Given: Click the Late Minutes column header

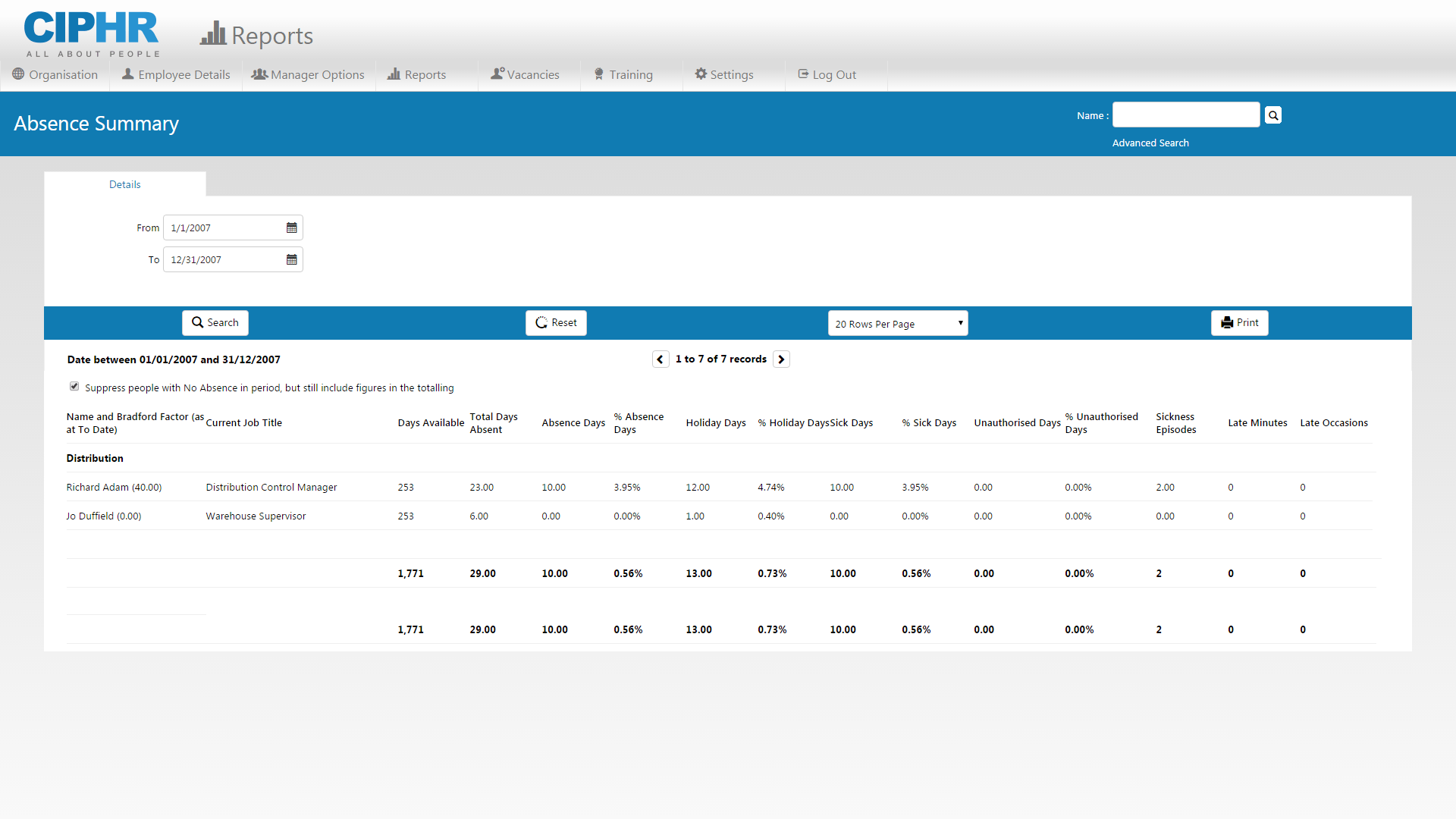Looking at the screenshot, I should [x=1257, y=423].
